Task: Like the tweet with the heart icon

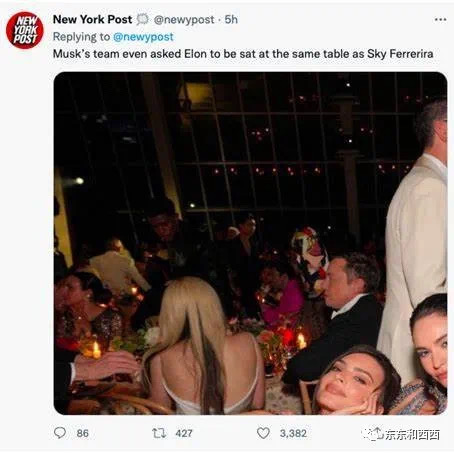Action: (x=263, y=433)
